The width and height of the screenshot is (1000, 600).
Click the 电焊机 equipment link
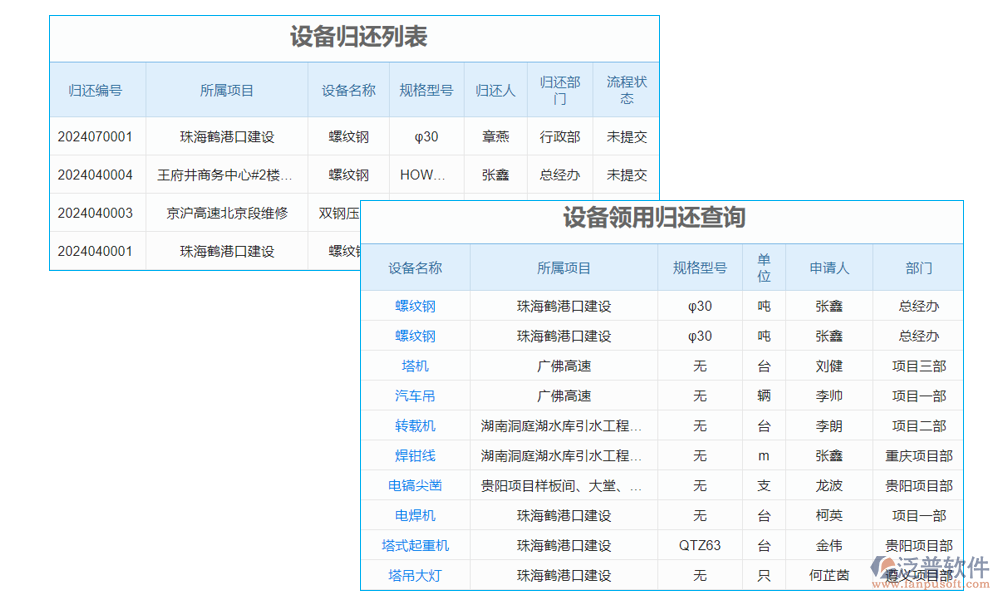(415, 515)
